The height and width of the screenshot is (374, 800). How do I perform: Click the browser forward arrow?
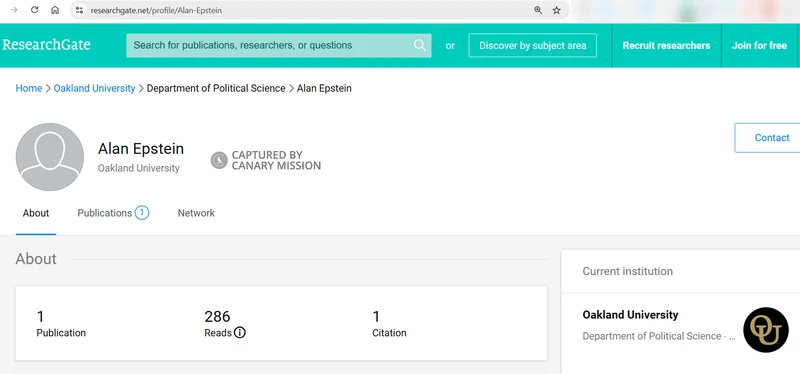[14, 10]
